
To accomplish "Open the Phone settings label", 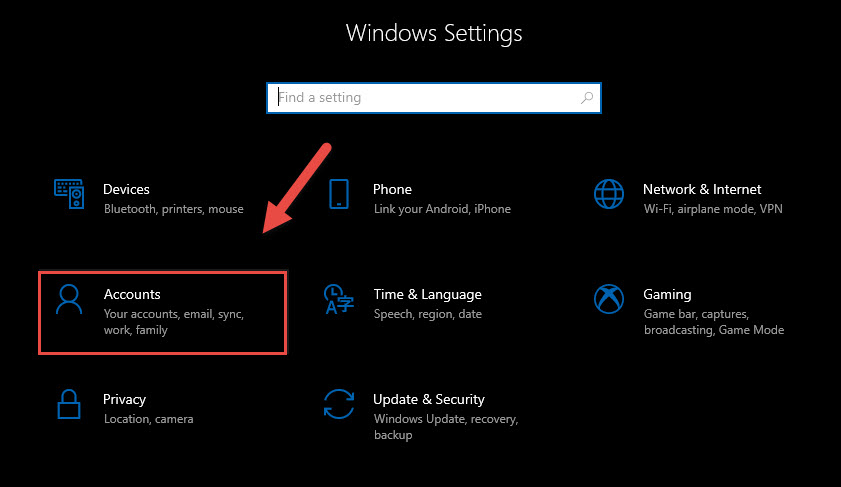I will 392,189.
